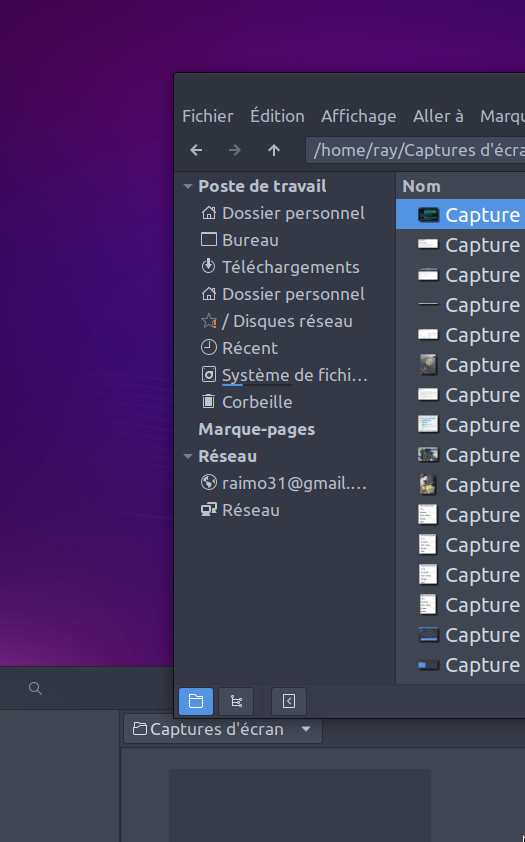Screen dimensions: 525x842
Task: Open the Édition menu
Action: click(277, 116)
